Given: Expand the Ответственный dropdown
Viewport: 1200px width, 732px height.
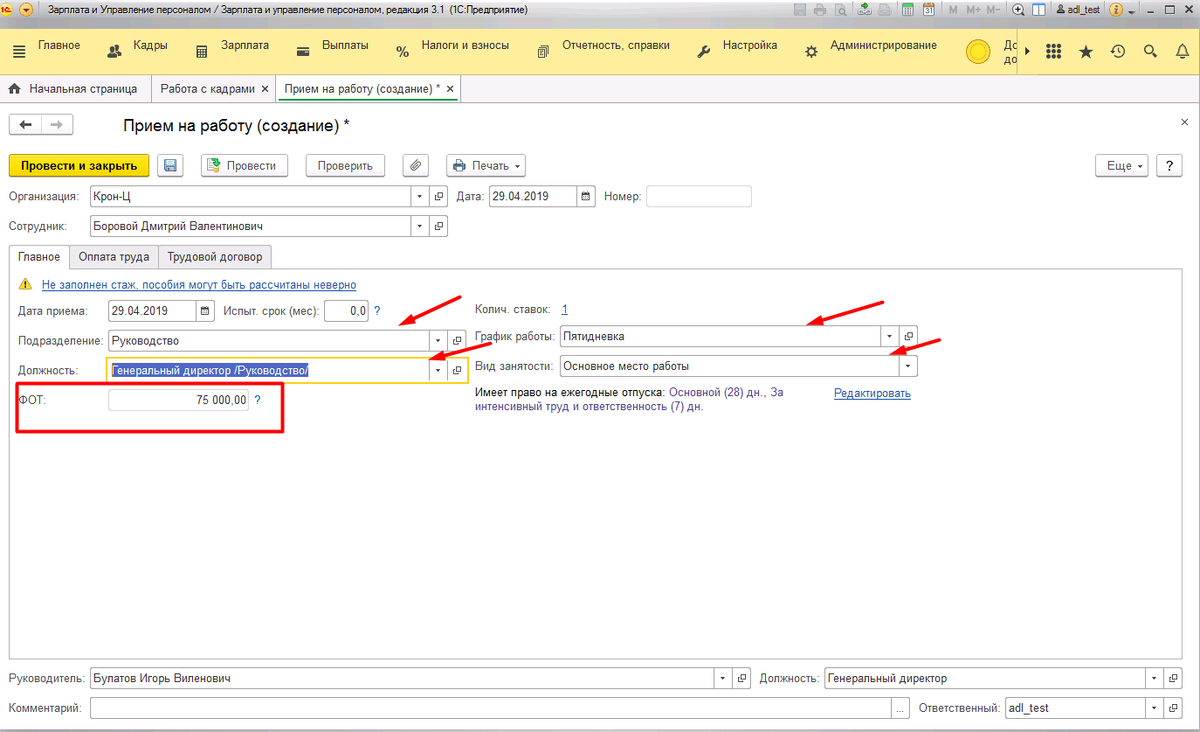Looking at the screenshot, I should [1156, 707].
